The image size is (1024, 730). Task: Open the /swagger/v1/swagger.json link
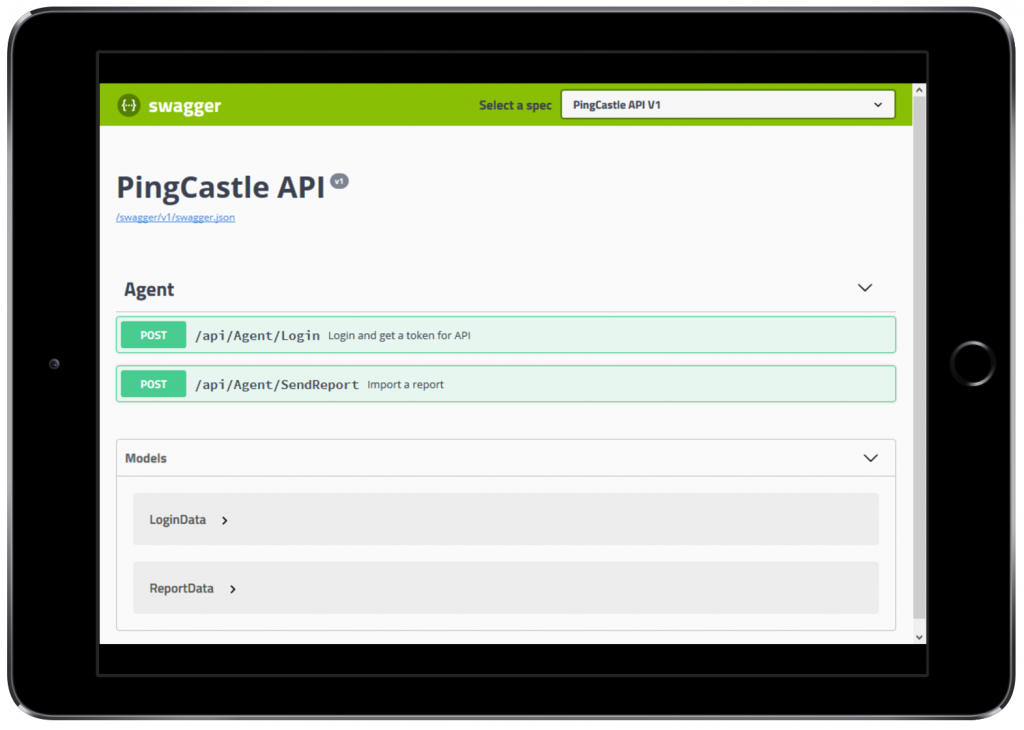click(x=175, y=217)
